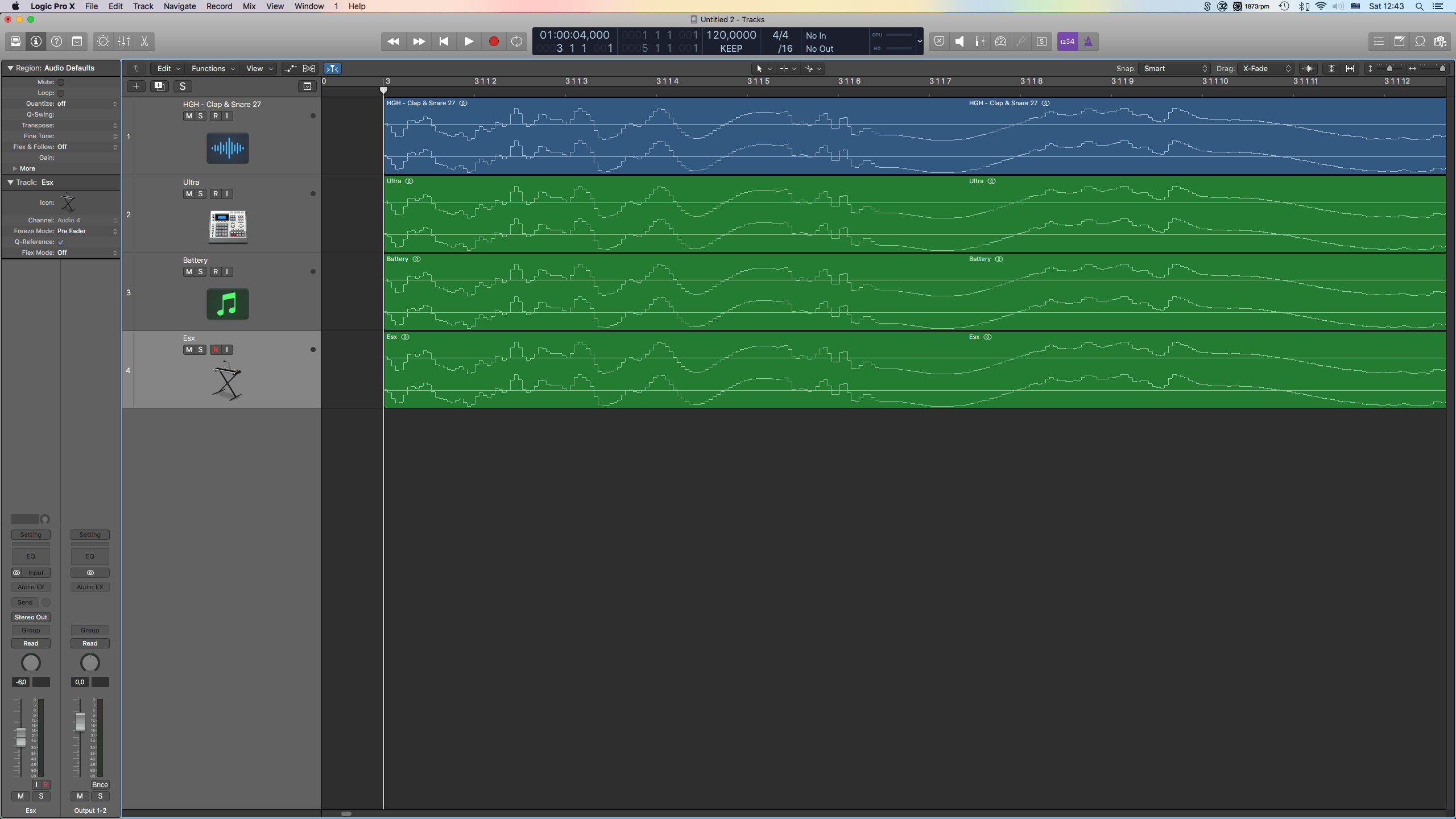Toggle Q-Reference checkbox
The width and height of the screenshot is (1456, 819).
61,242
